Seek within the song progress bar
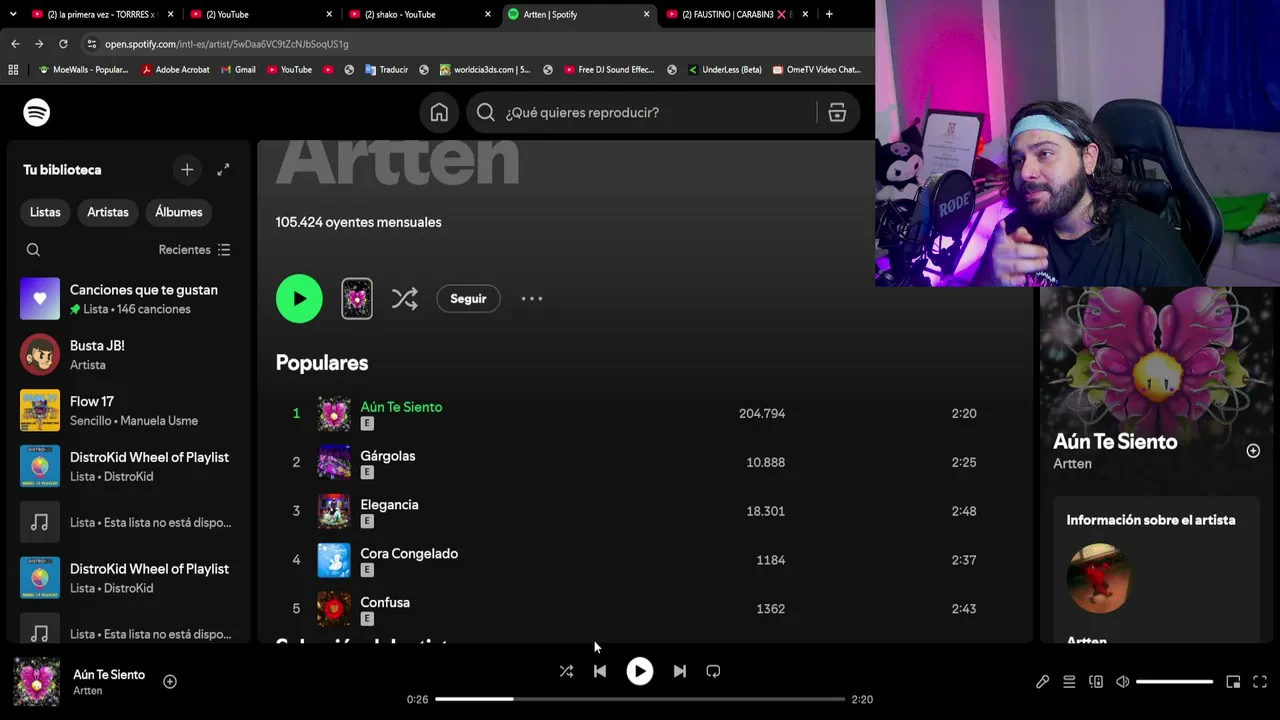Image resolution: width=1280 pixels, height=720 pixels. click(640, 699)
